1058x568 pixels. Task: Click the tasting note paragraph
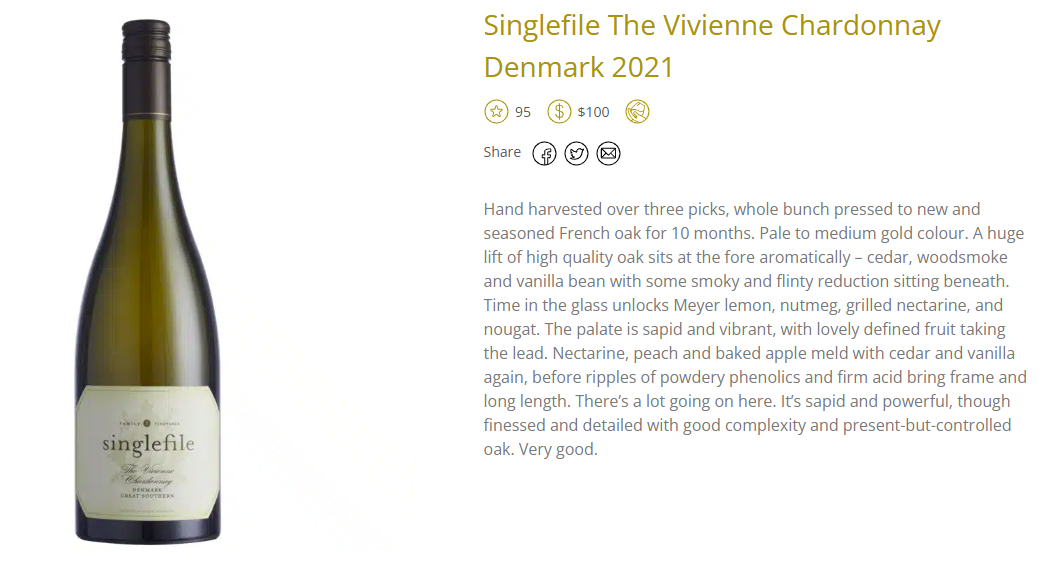click(x=755, y=329)
